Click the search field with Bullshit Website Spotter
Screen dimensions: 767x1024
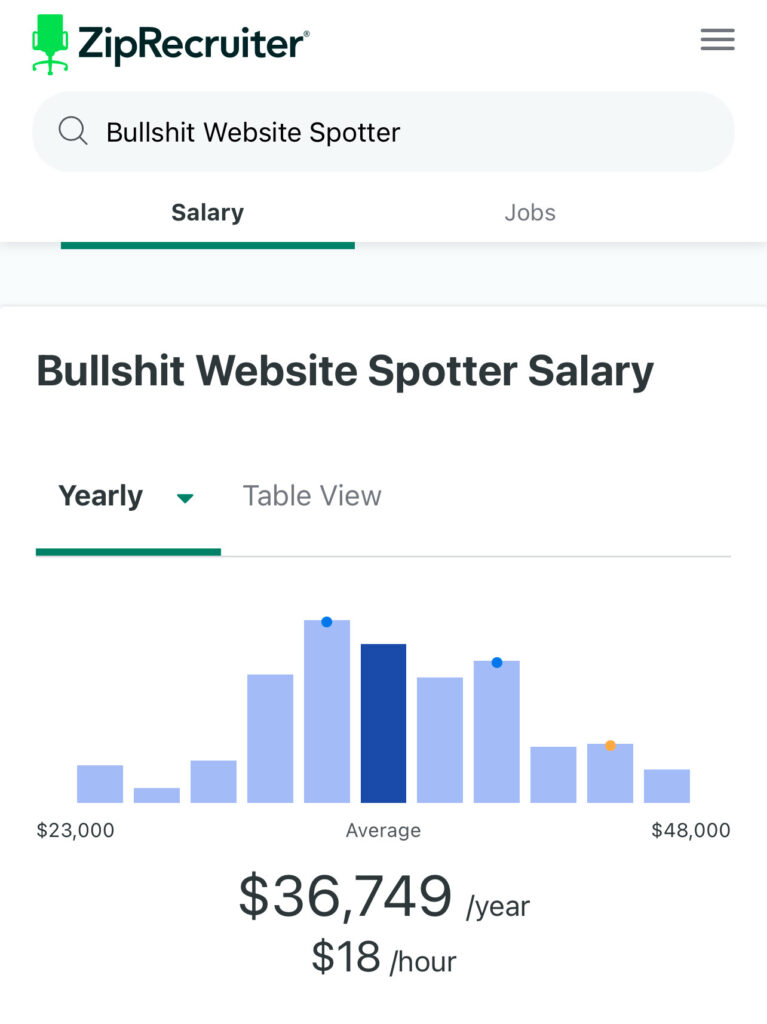(x=400, y=132)
